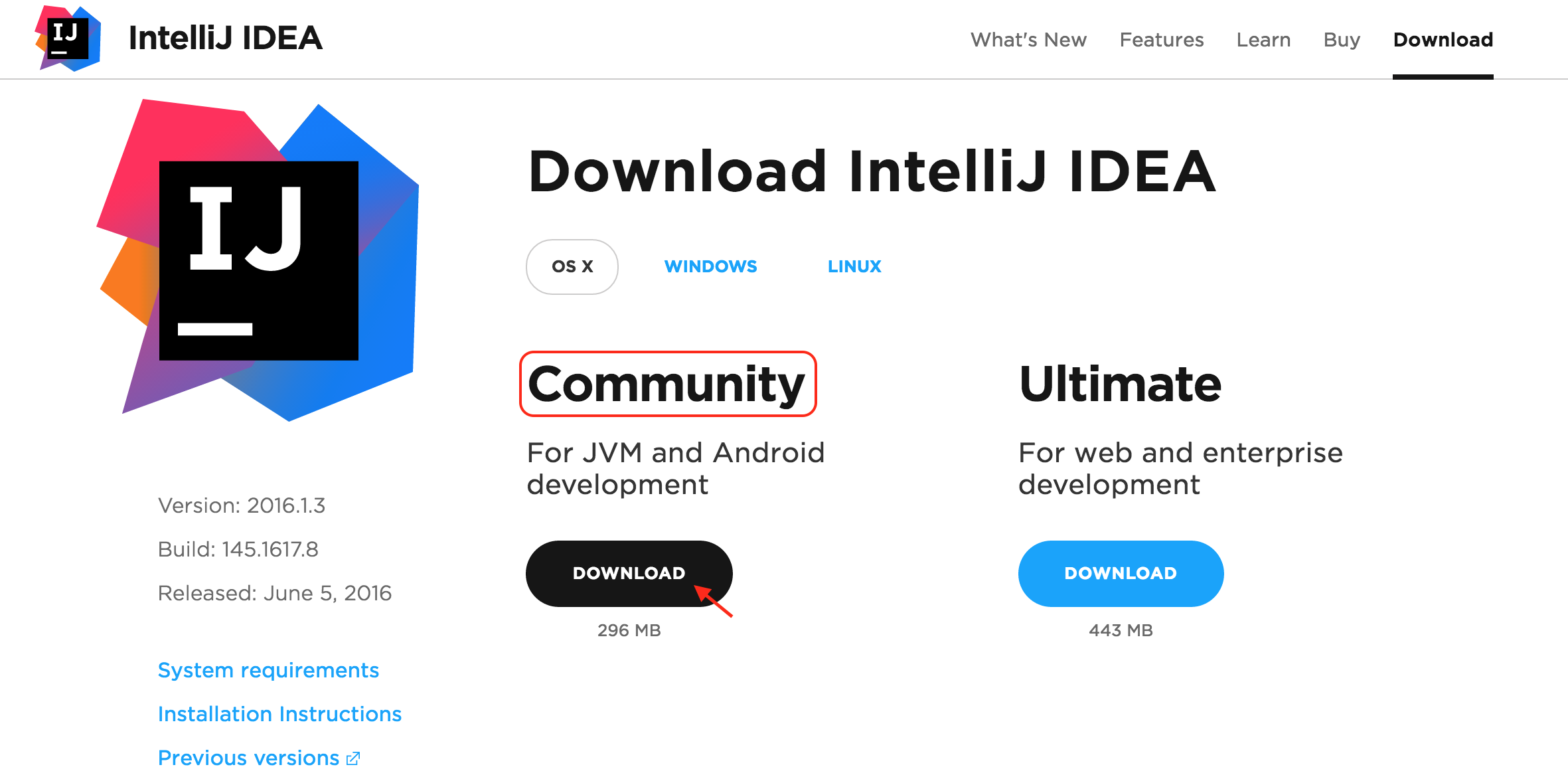Open the Previous versions link
Screen dimensions: 1568x781
pyautogui.click(x=249, y=757)
